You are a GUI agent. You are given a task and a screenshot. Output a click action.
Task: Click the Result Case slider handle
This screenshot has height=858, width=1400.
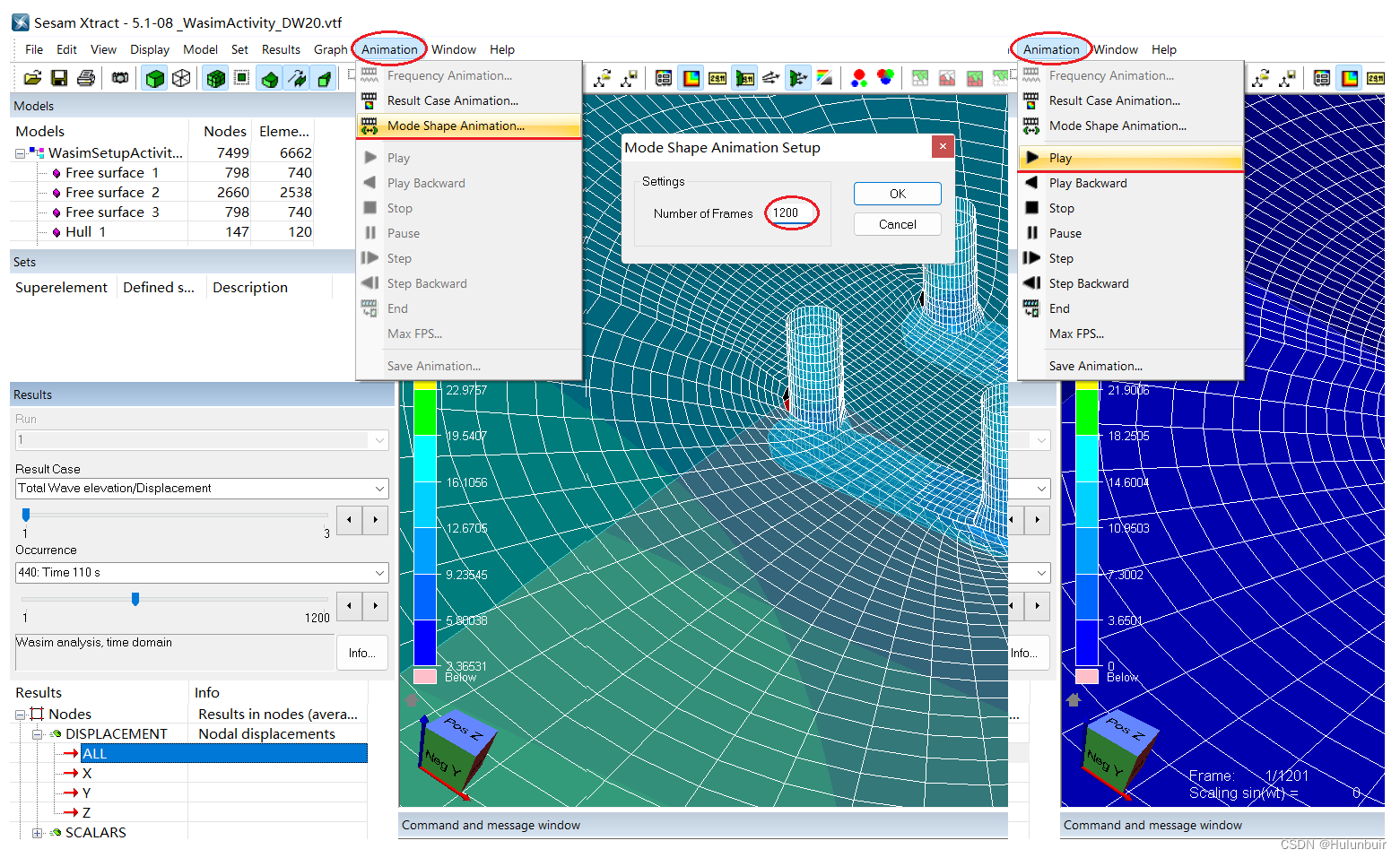[26, 515]
